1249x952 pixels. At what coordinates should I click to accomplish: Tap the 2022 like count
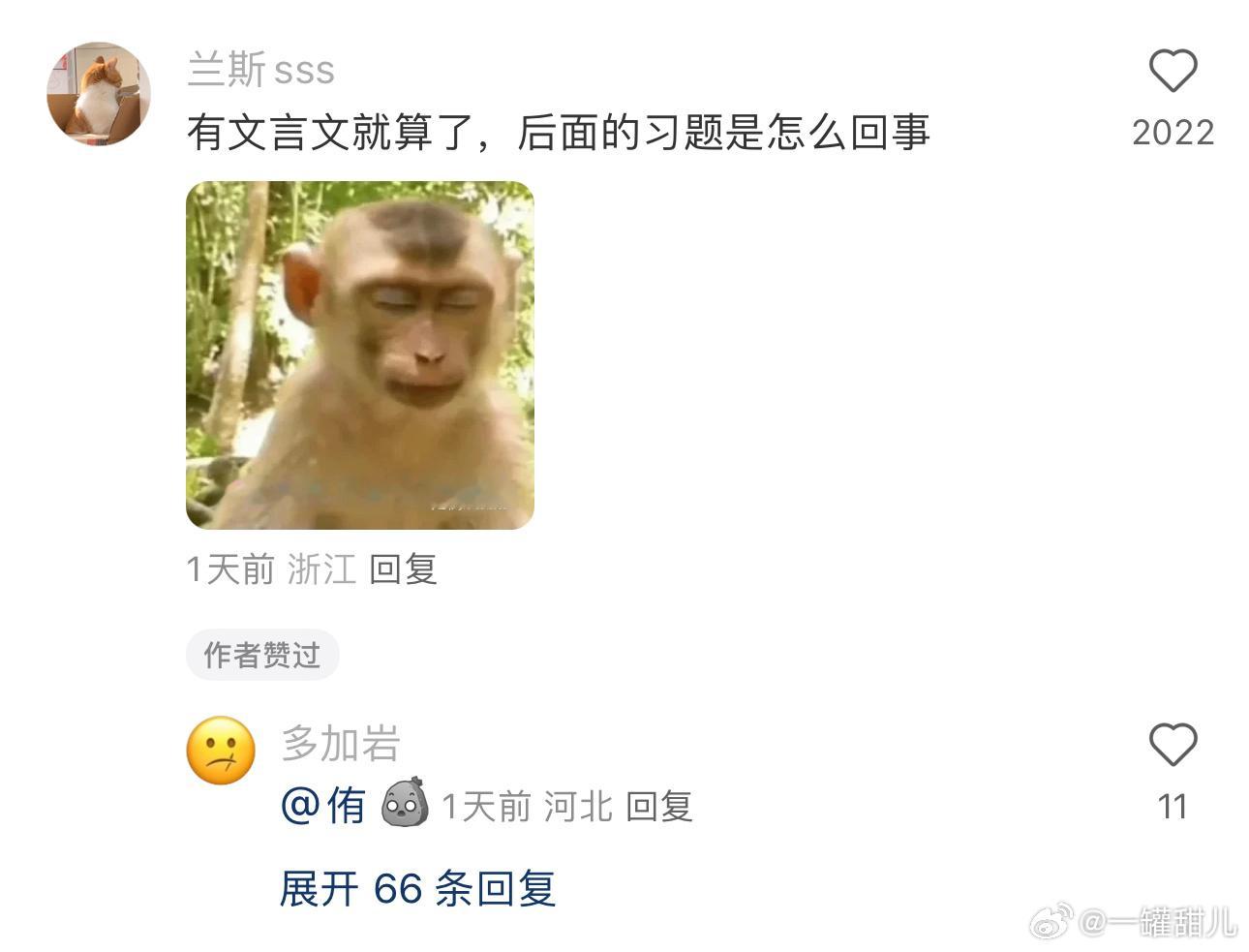(x=1173, y=133)
